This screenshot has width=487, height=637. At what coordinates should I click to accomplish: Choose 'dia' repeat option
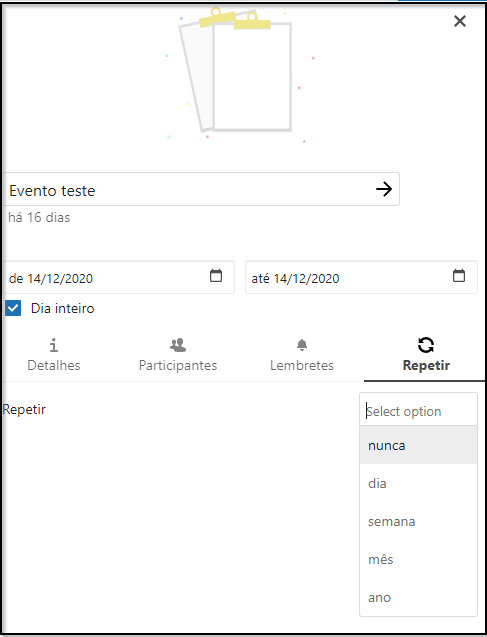tap(418, 483)
